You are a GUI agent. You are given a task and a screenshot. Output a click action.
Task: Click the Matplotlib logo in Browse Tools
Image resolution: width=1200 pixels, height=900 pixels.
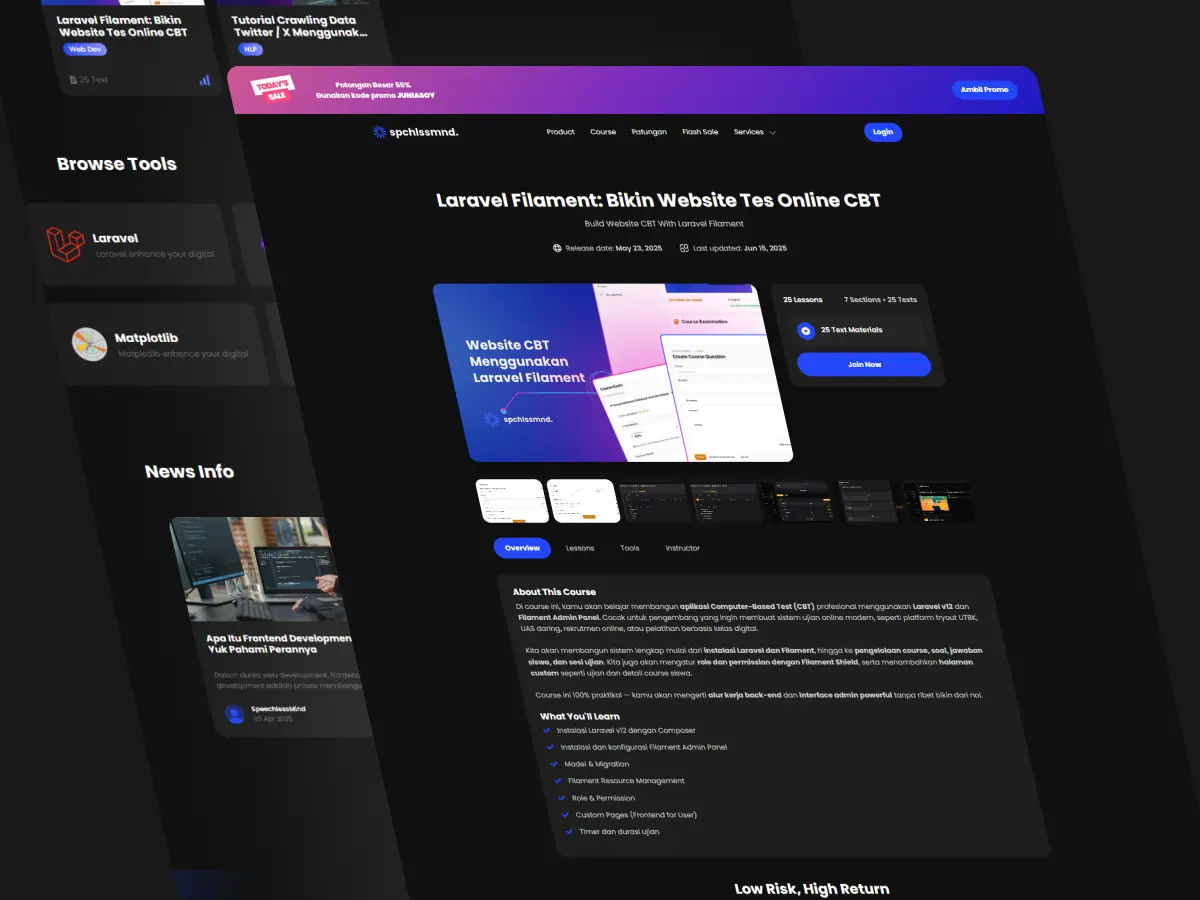(x=89, y=344)
